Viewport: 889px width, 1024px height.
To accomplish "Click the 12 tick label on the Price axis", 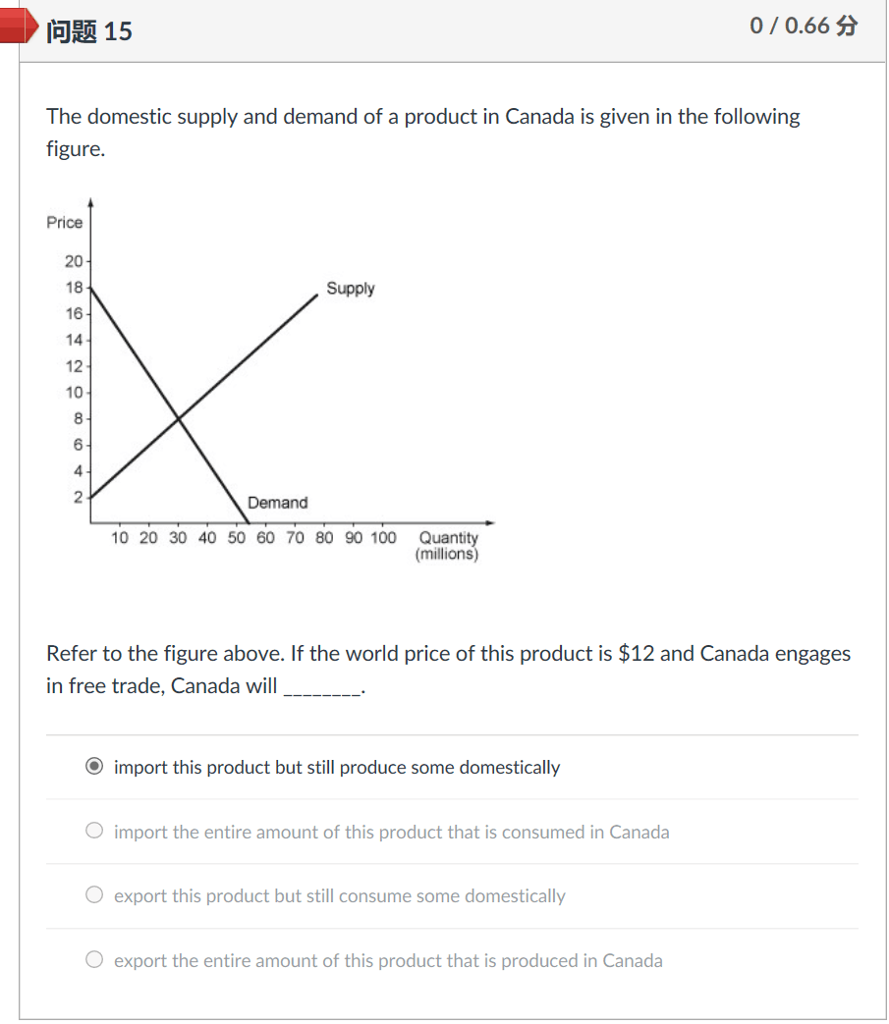I will click(x=74, y=366).
